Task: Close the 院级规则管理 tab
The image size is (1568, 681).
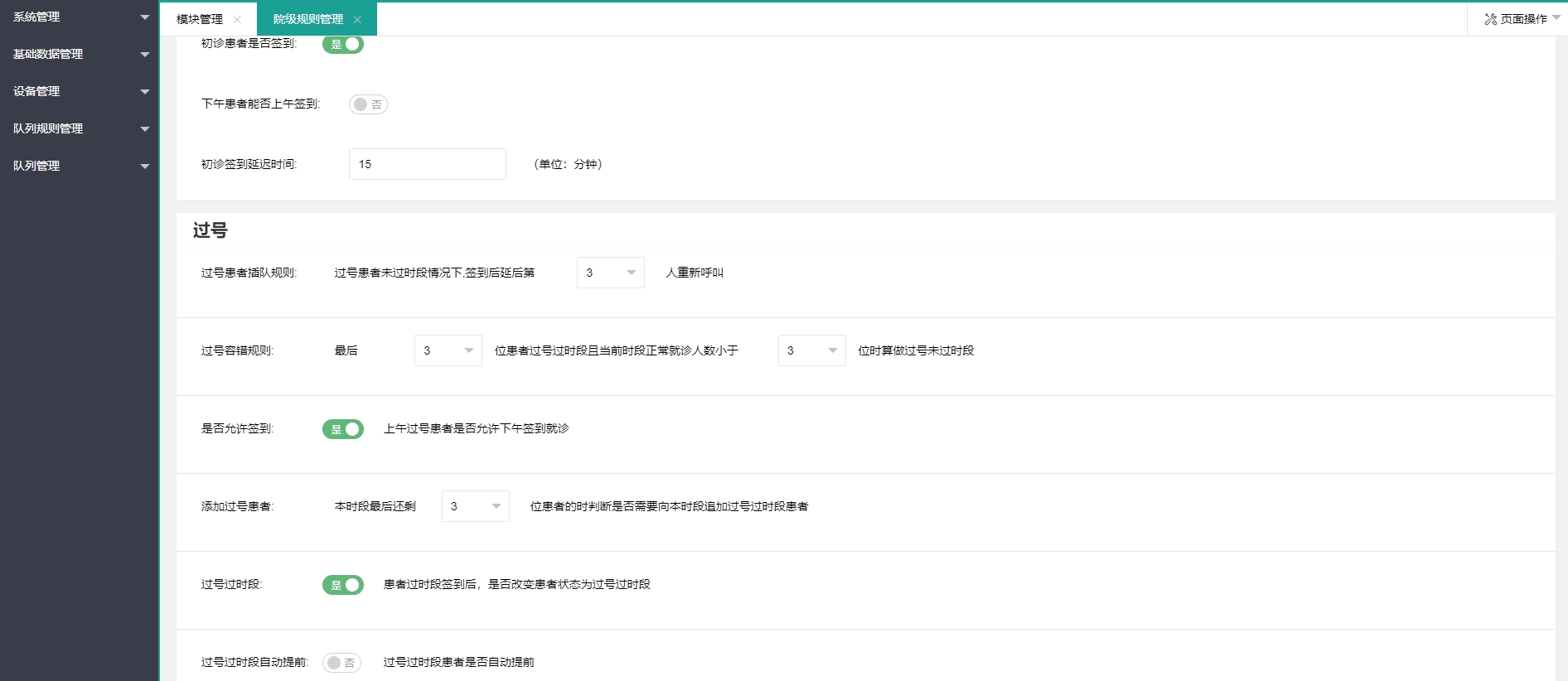Action: point(357,20)
